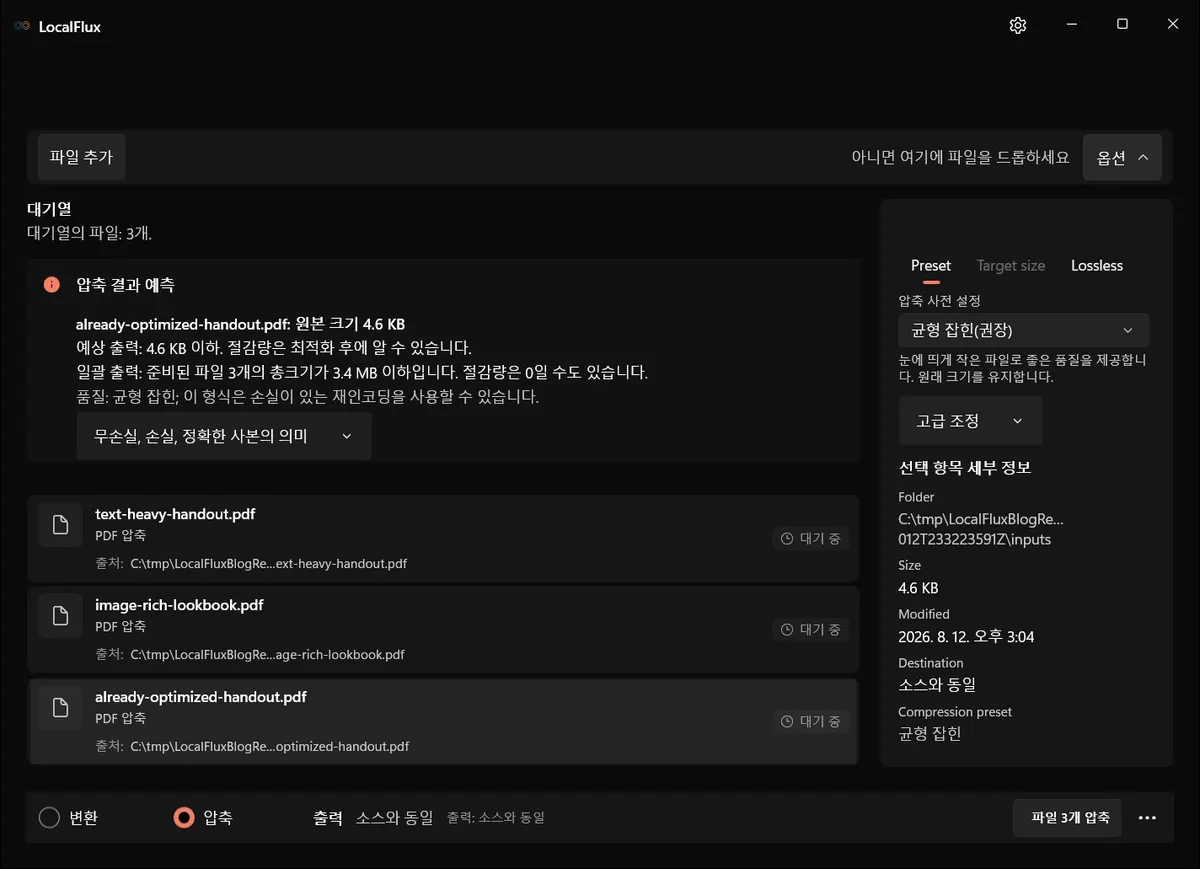Click the output path of already-optimized-handout.pdf

coord(270,746)
